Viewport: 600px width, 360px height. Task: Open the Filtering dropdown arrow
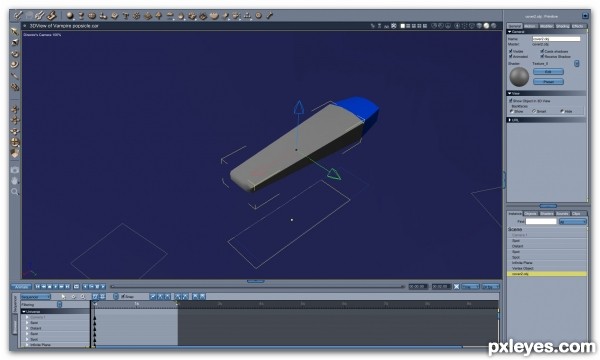(59, 305)
